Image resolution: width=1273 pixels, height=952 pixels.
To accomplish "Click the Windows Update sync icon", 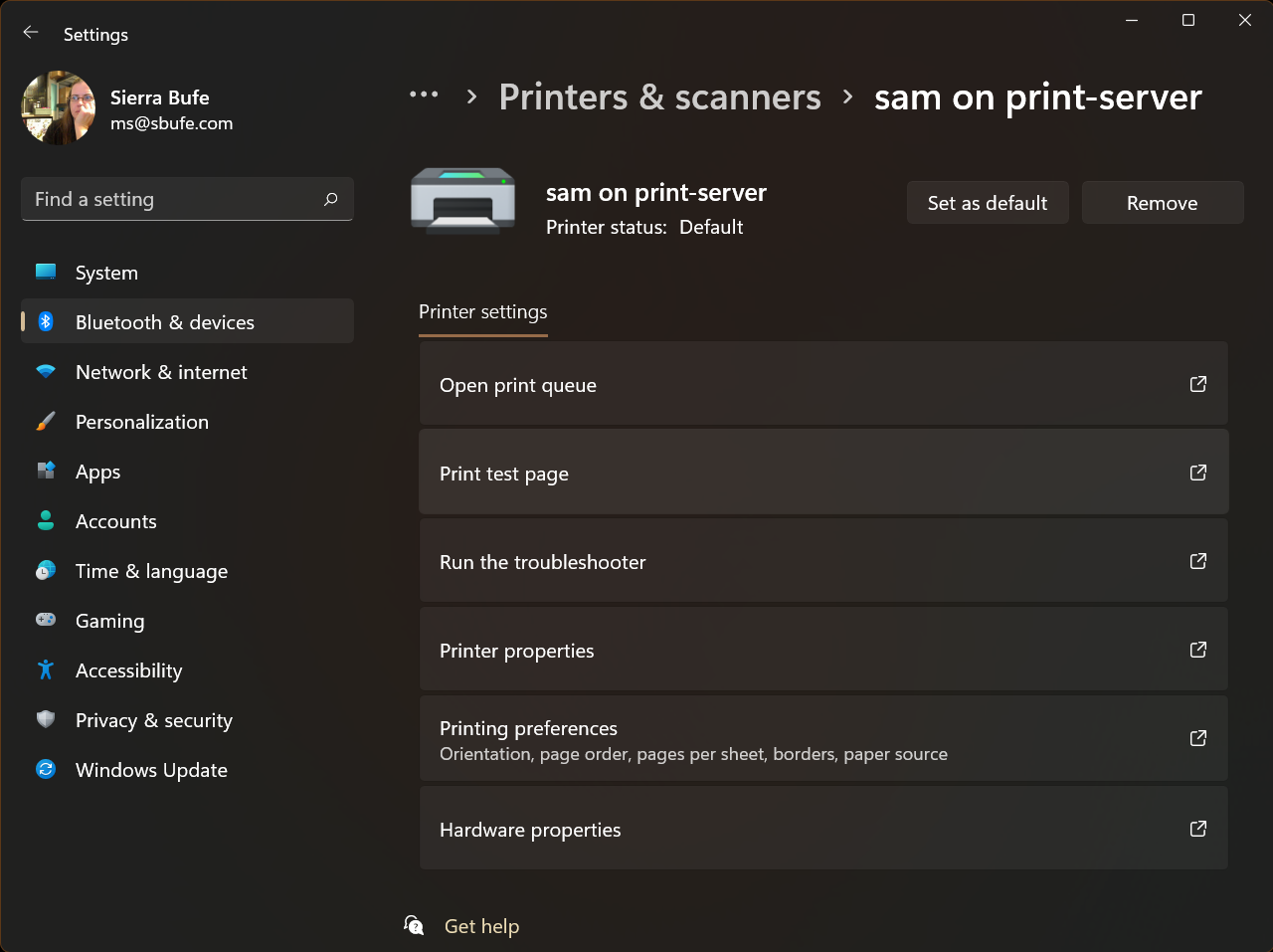I will pos(46,770).
